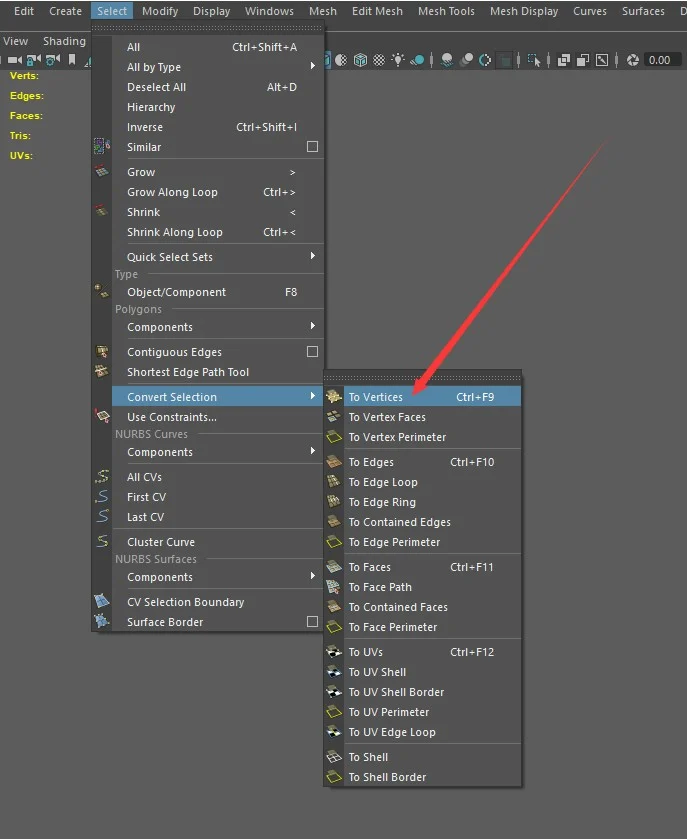Image resolution: width=687 pixels, height=839 pixels.
Task: Click the exposure value field 0.00
Action: (x=662, y=60)
